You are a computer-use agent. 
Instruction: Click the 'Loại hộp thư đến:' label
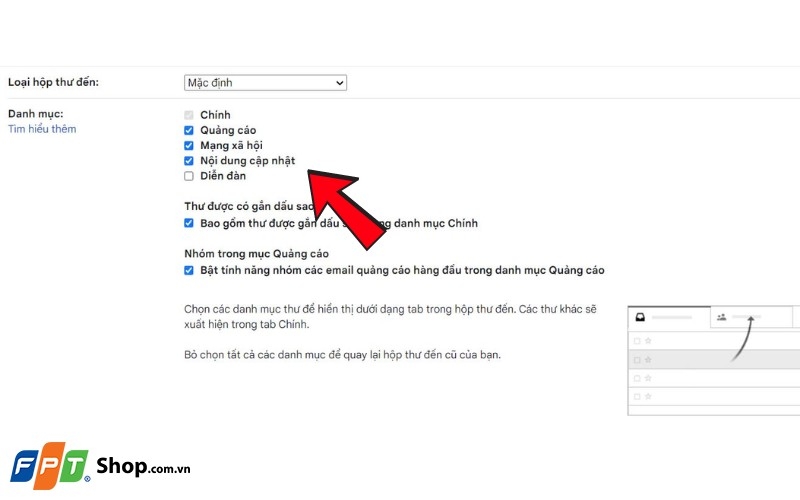tap(53, 82)
